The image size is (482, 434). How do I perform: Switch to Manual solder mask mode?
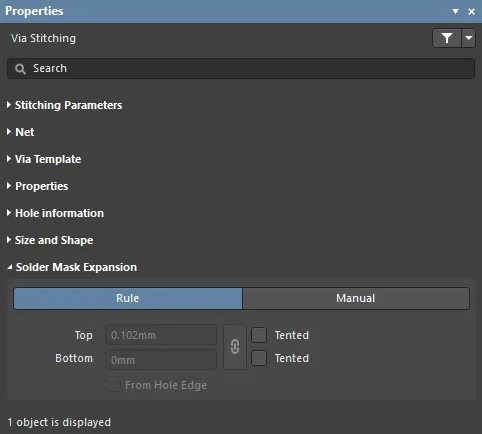[x=356, y=298]
